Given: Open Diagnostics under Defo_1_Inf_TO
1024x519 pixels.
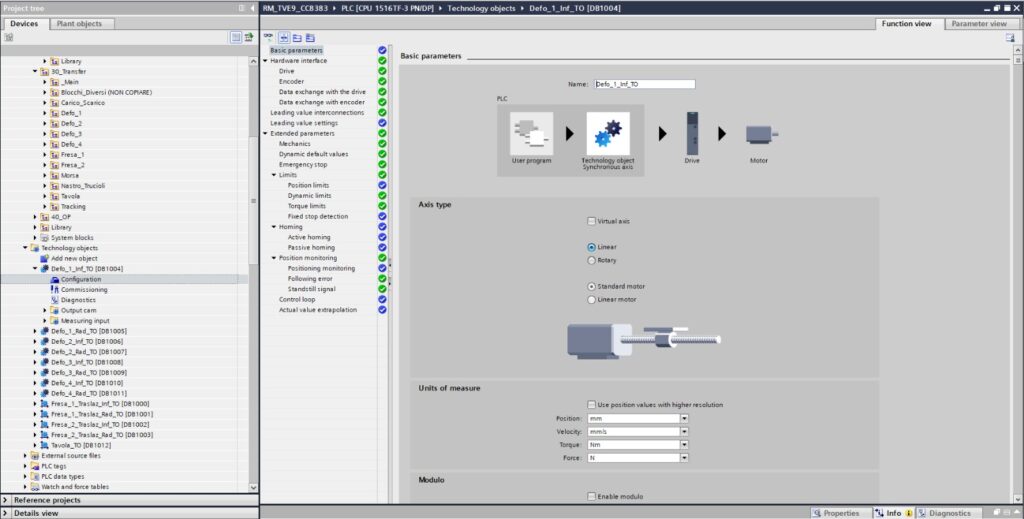Looking at the screenshot, I should point(78,300).
